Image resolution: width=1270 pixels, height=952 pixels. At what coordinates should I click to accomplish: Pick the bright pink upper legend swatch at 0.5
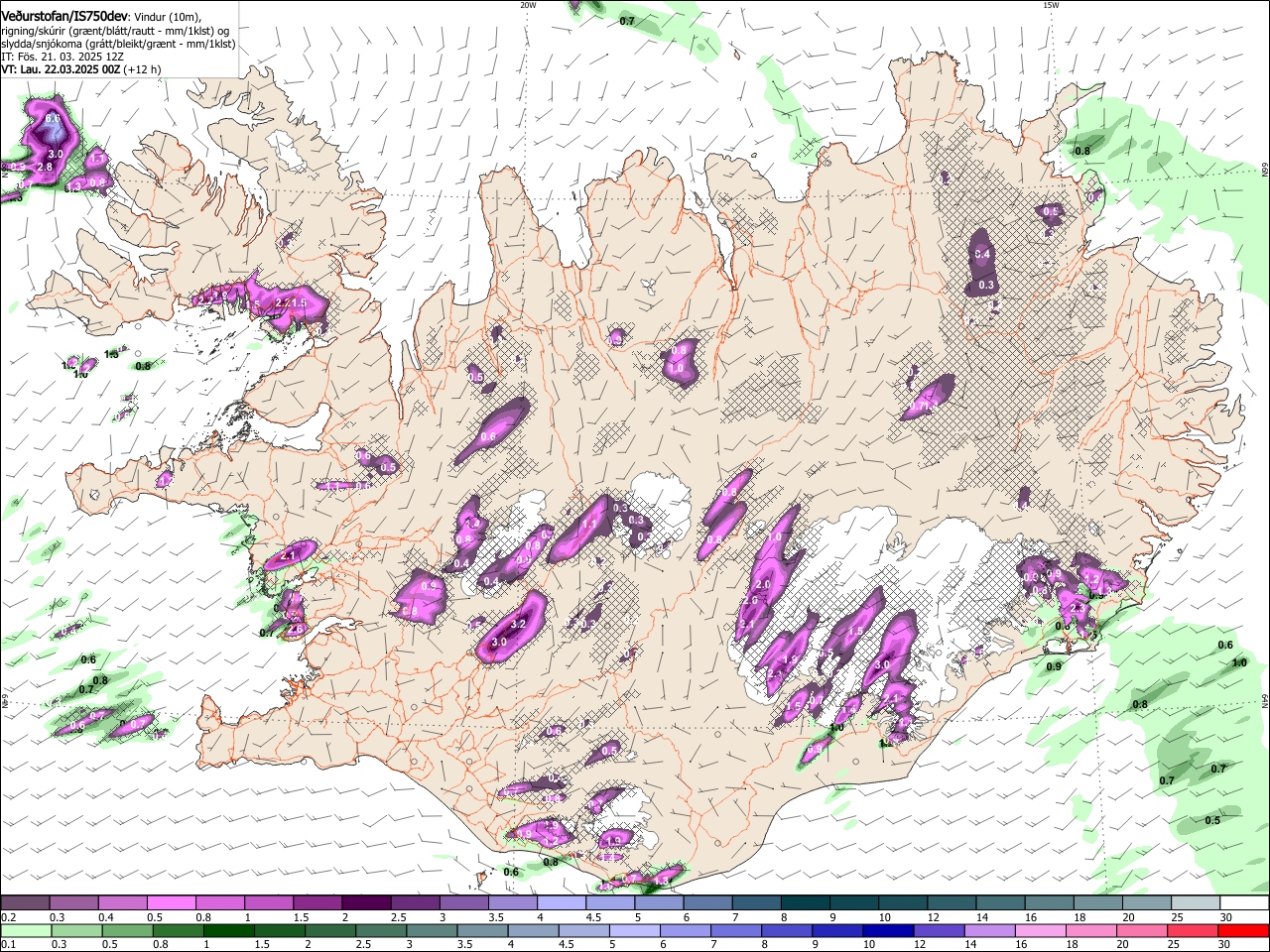tap(171, 903)
